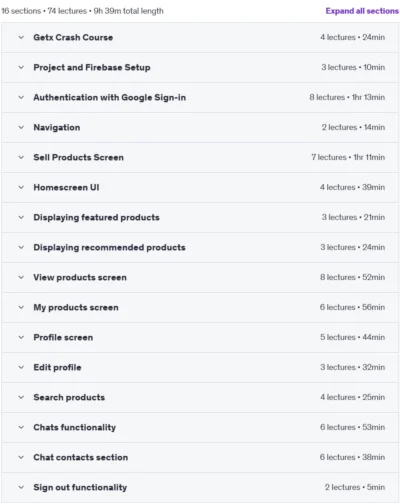Expand the Sign out functionality section
Screen dimensions: 400x504
coord(200,487)
